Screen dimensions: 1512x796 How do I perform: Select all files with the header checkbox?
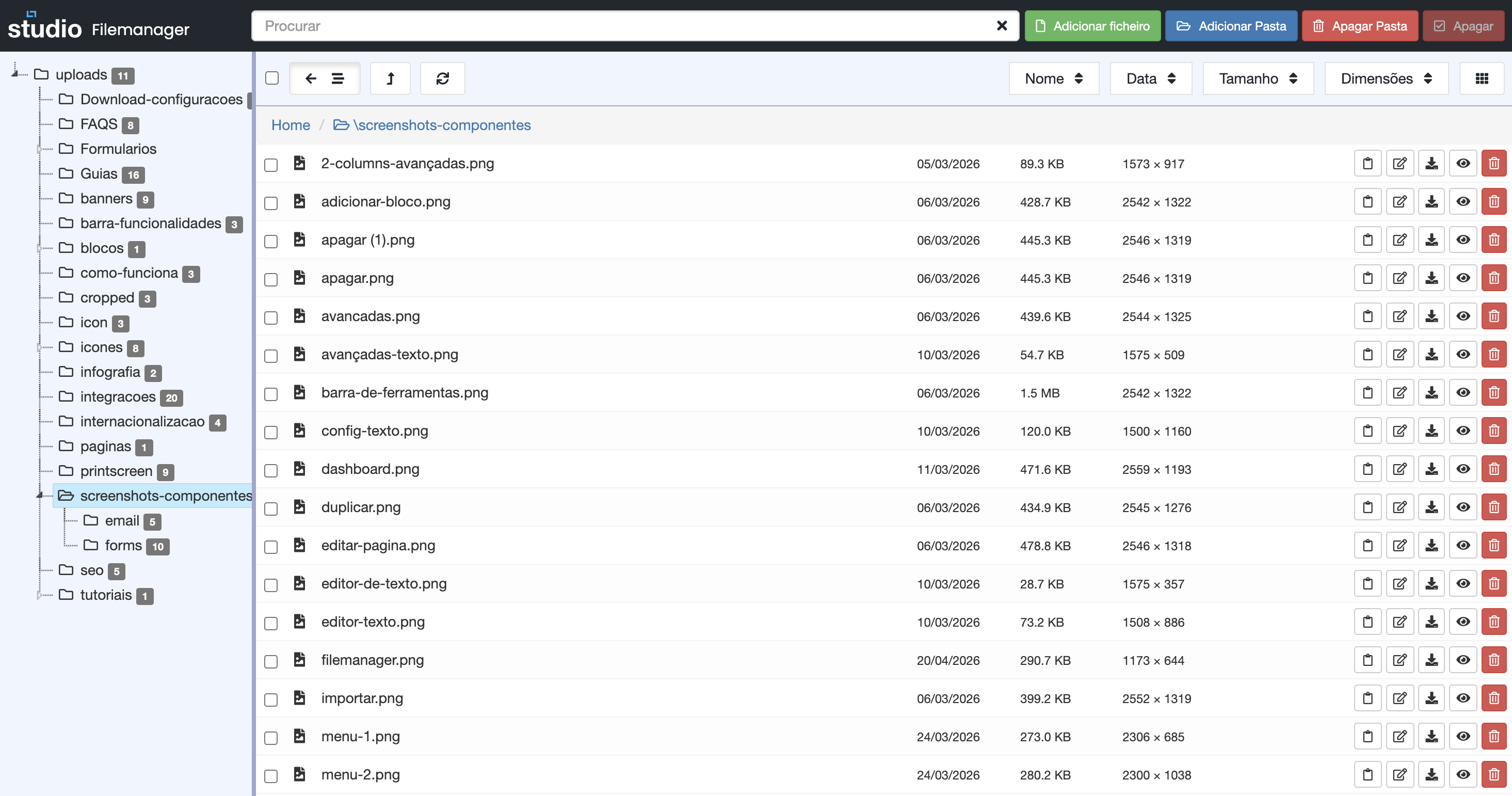(271, 77)
